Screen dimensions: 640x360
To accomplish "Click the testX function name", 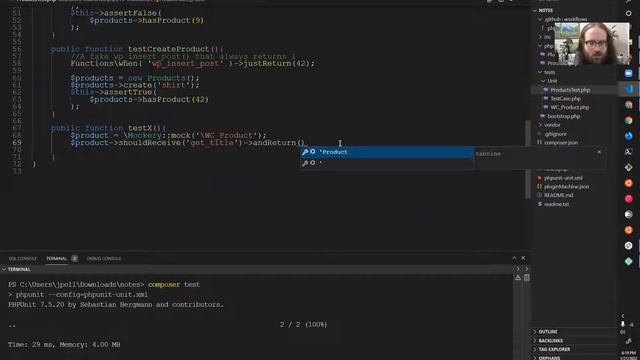I will [140, 128].
